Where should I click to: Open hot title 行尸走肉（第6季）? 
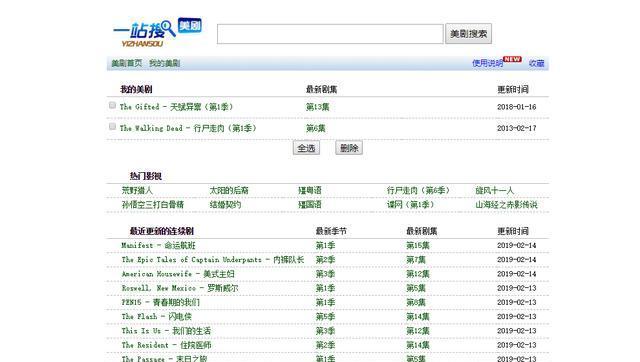click(x=418, y=191)
